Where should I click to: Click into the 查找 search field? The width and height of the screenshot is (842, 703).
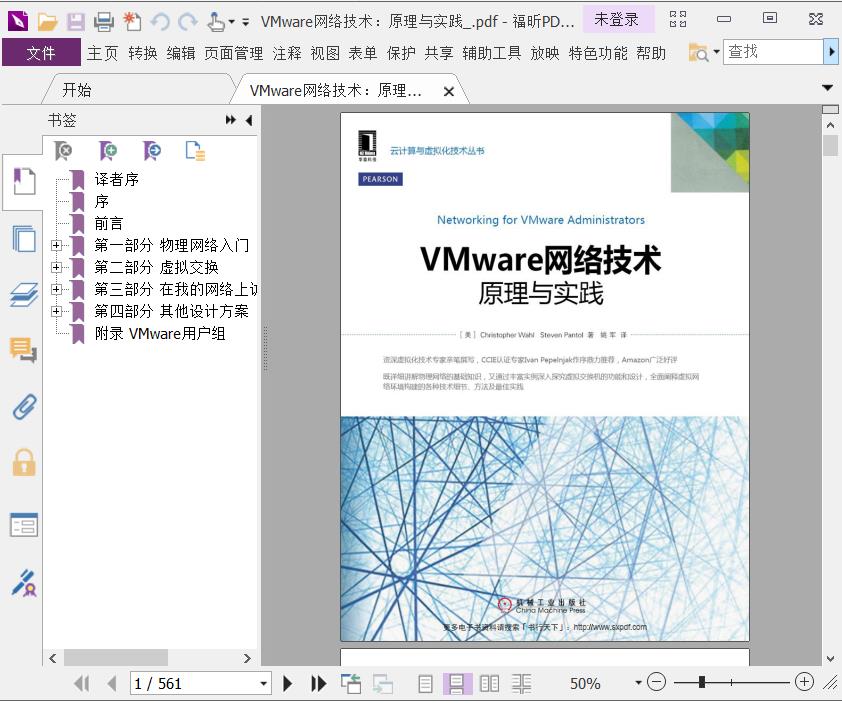[x=773, y=52]
